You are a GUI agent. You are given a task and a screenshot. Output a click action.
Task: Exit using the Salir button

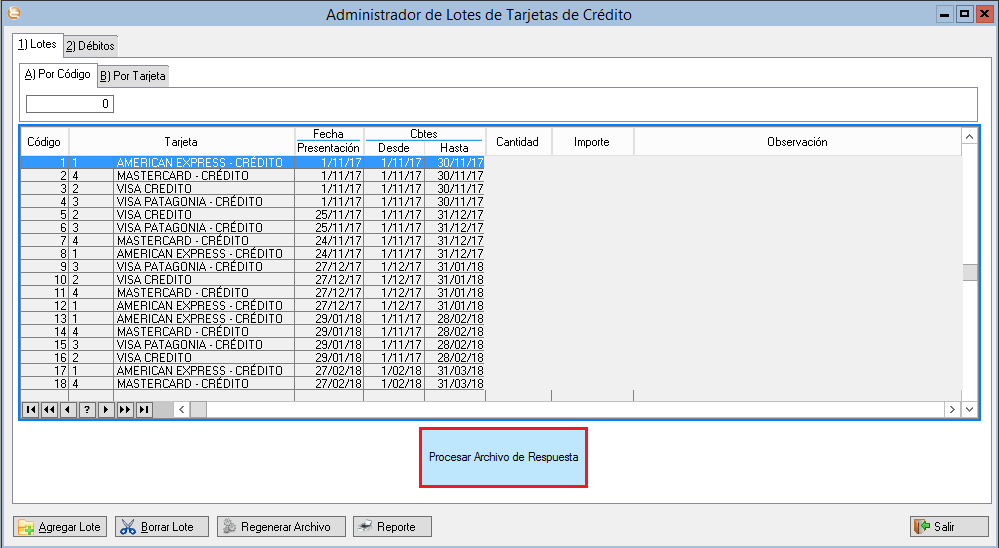coord(947,527)
